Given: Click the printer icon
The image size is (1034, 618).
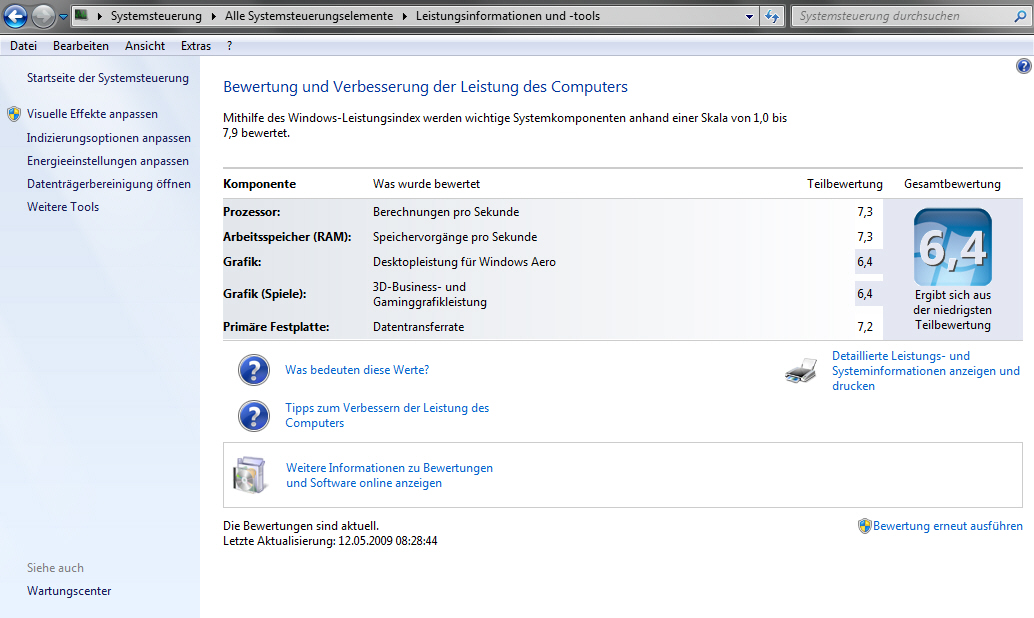Looking at the screenshot, I should tap(801, 371).
